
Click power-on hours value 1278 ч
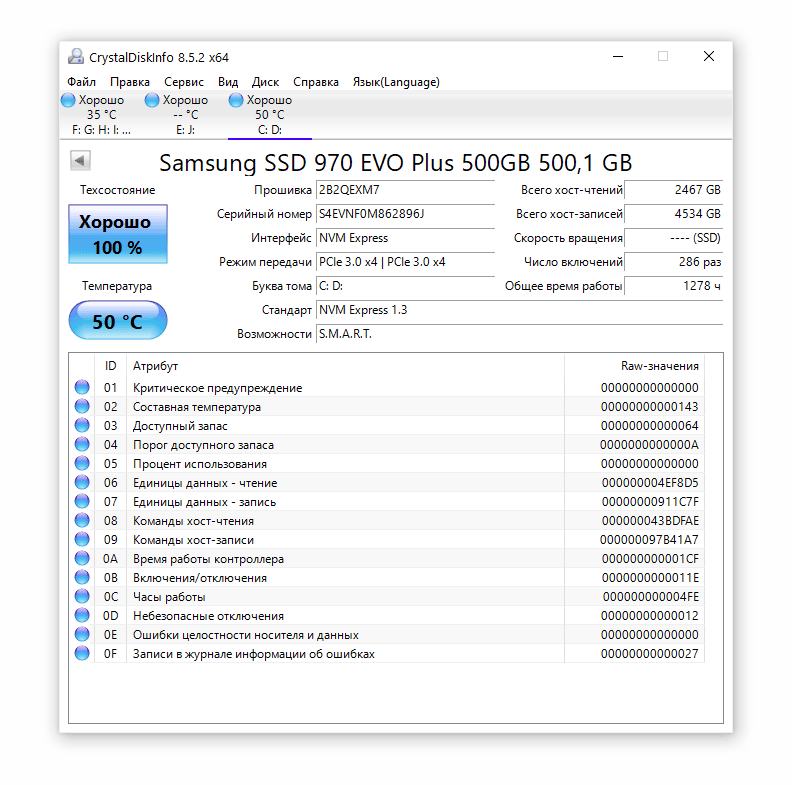[673, 286]
